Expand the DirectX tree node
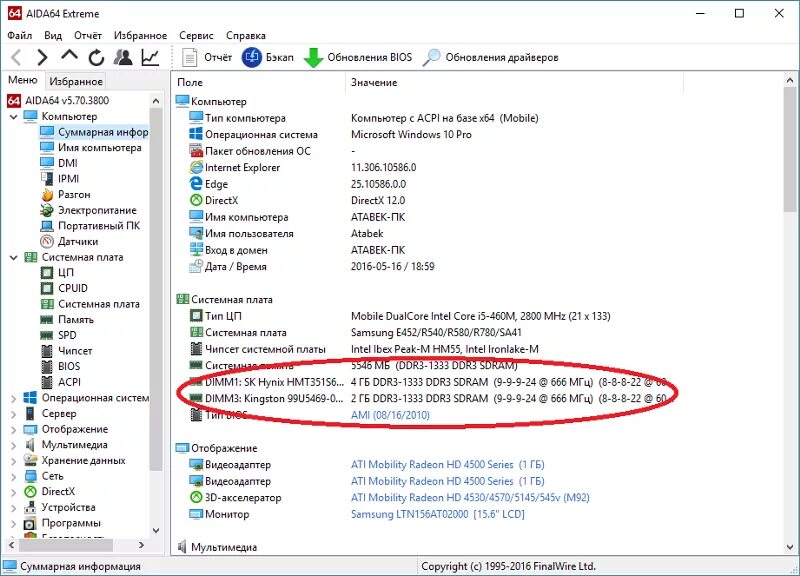The height and width of the screenshot is (576, 800). click(14, 492)
